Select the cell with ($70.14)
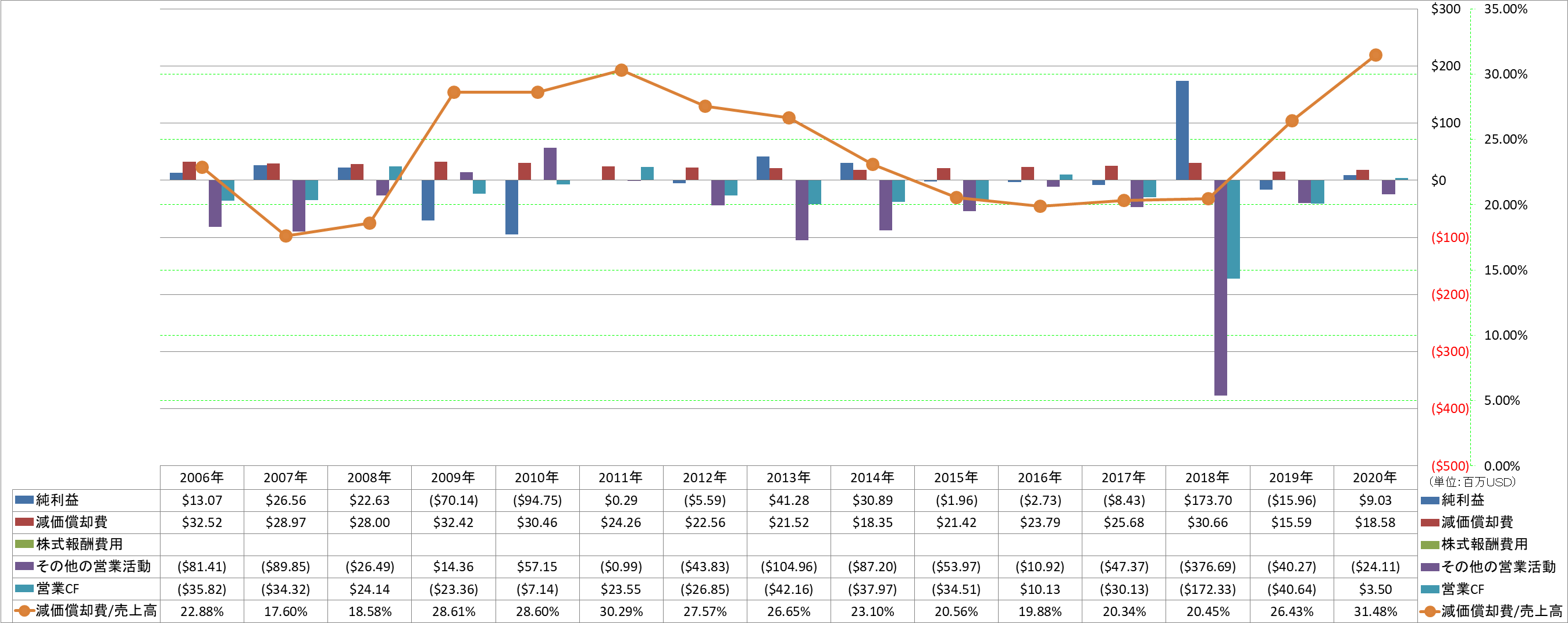The width and height of the screenshot is (1568, 623). [454, 500]
